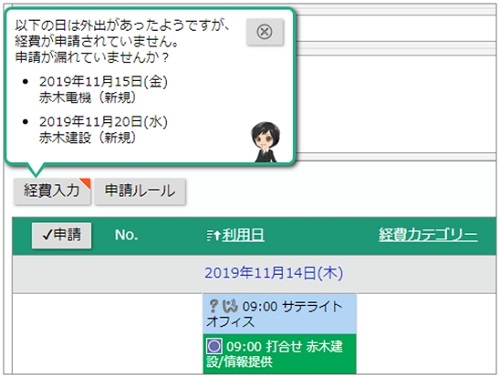This screenshot has height=376, width=500.
Task: Close the expense reminder popup
Action: pos(265,32)
